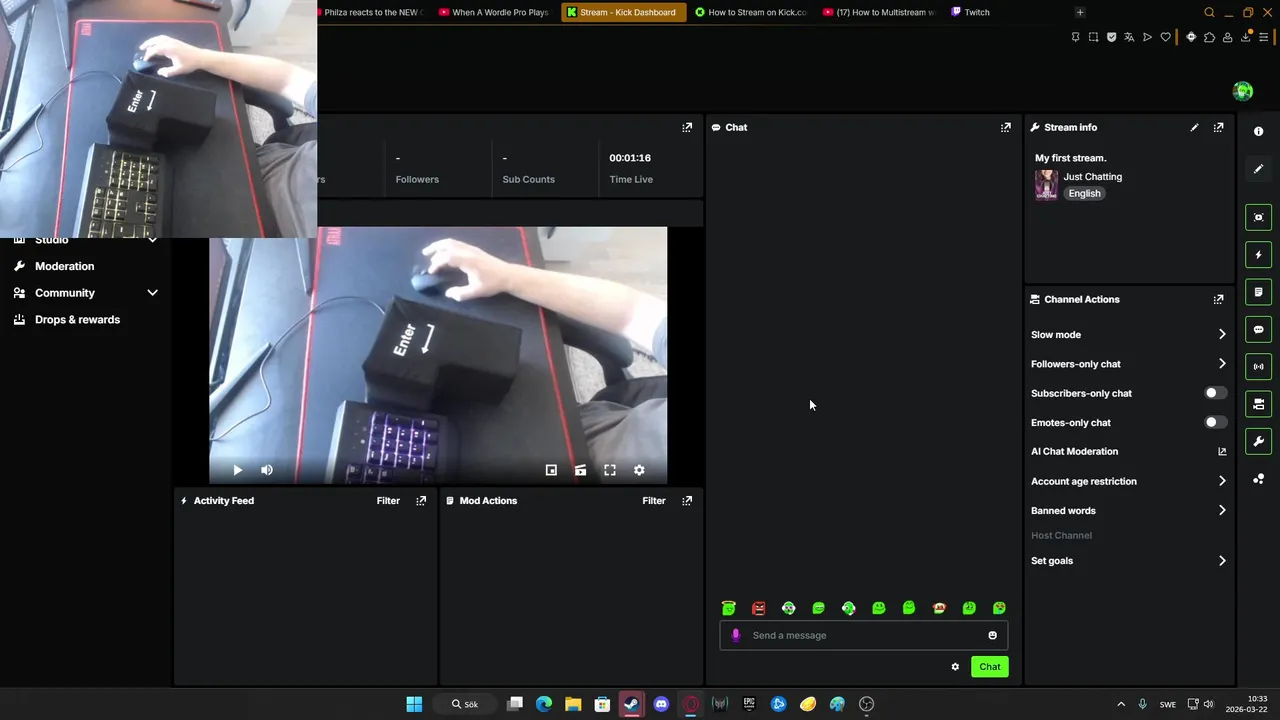
Task: Switch to How to Multistream tab
Action: point(878,12)
